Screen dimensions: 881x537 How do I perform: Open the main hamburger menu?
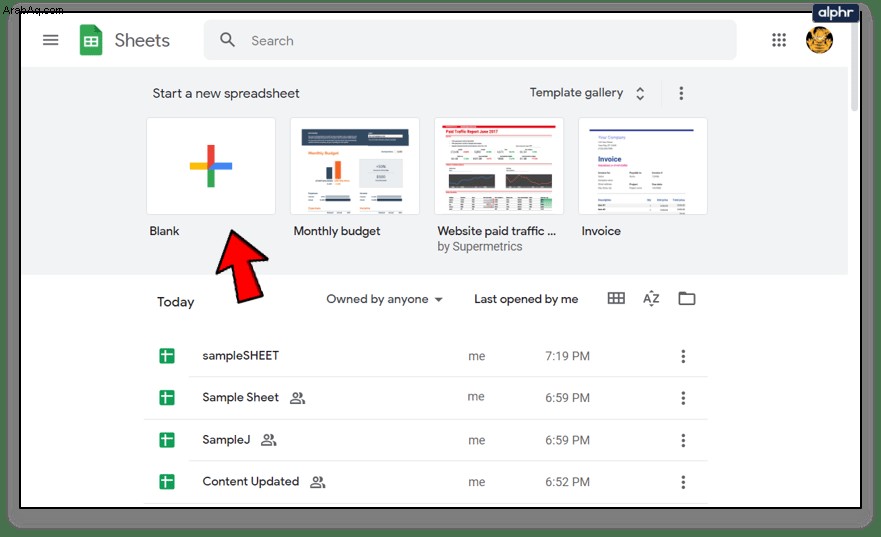coord(51,40)
